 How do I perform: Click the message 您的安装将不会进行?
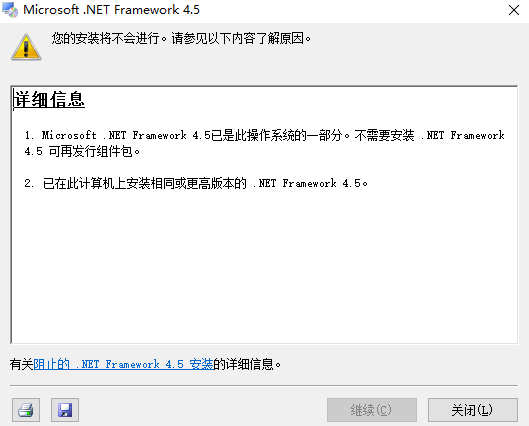pos(106,38)
